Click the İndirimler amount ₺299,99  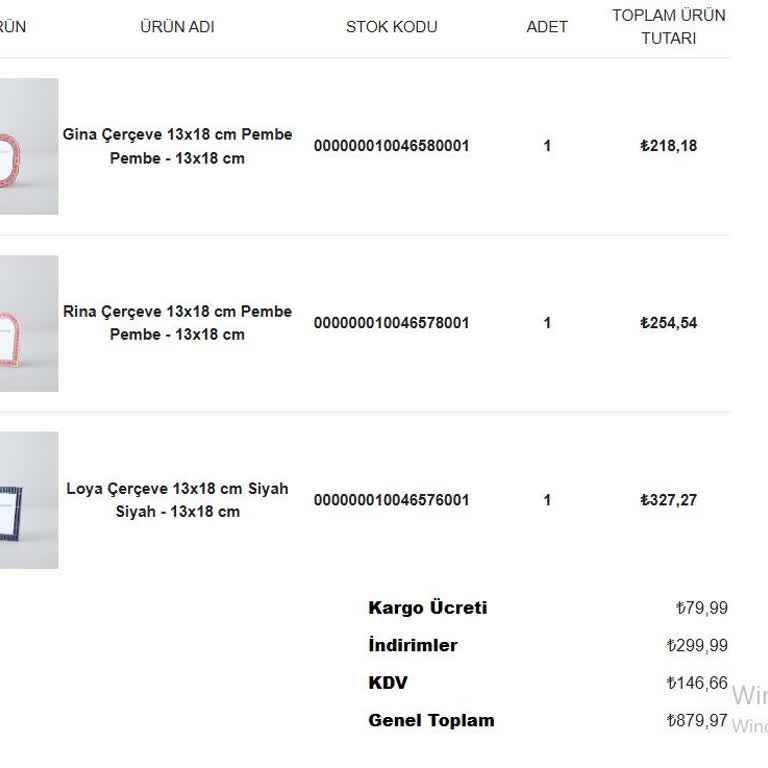[697, 646]
